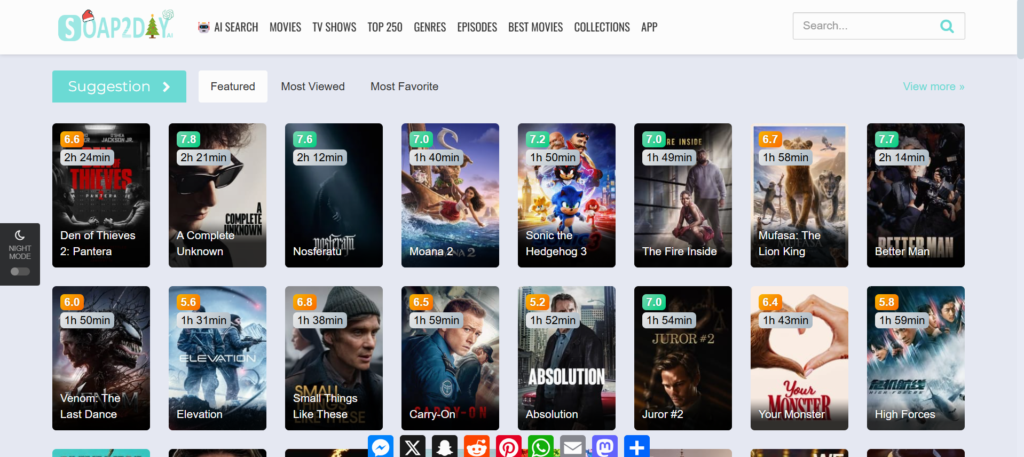
Task: Click the Night Mode moon icon
Action: click(x=20, y=235)
